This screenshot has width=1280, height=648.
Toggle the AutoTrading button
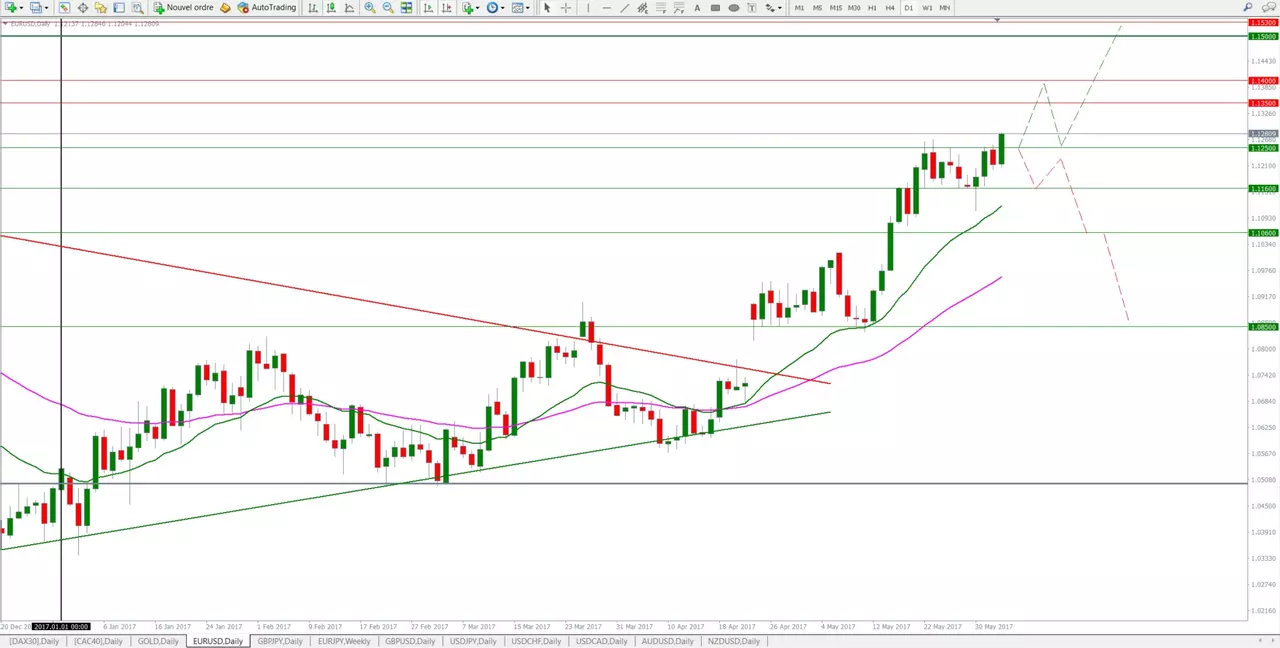[267, 7]
